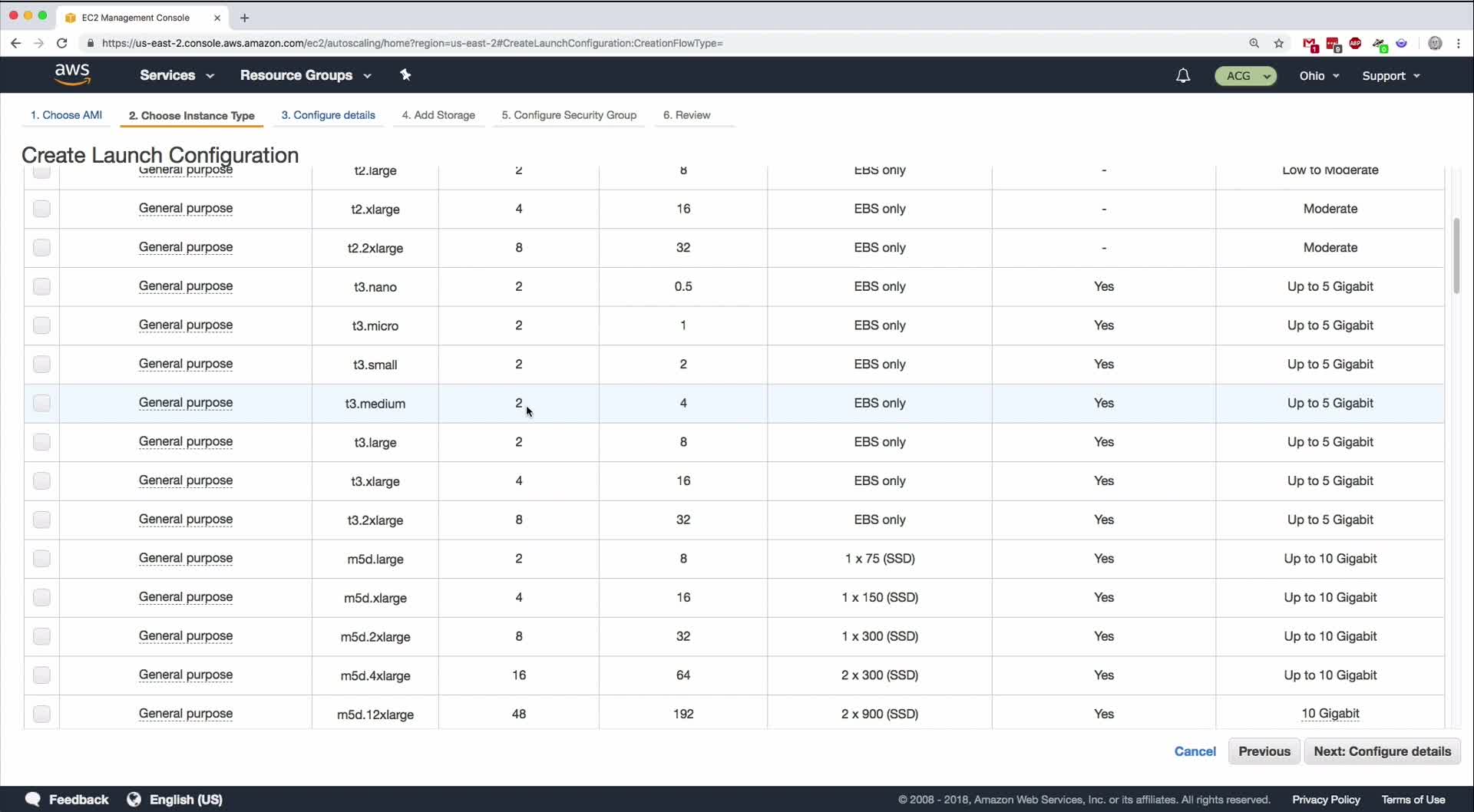Select the t3.micro checkbox

(41, 325)
